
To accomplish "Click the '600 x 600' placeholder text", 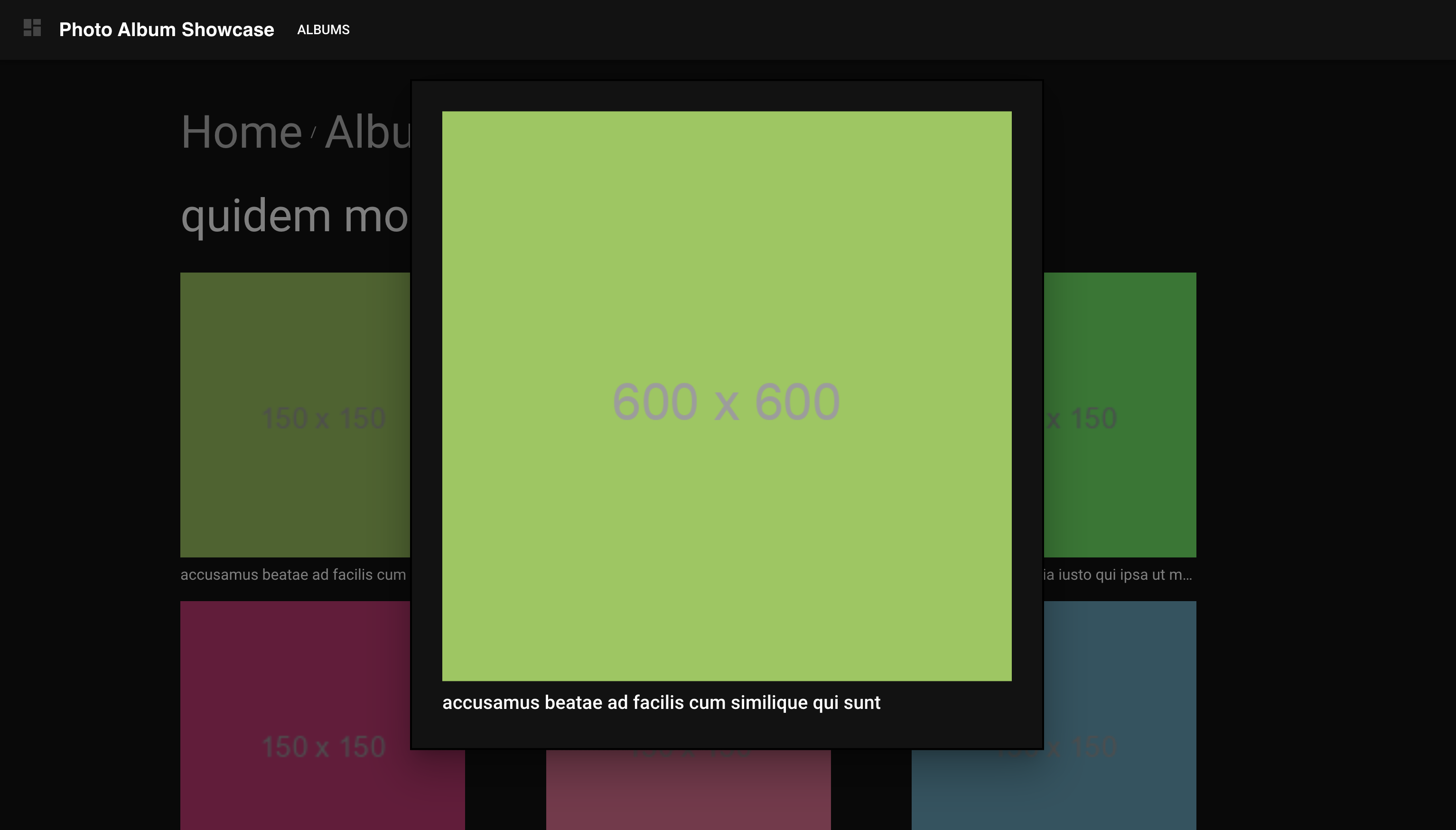I will tap(726, 402).
